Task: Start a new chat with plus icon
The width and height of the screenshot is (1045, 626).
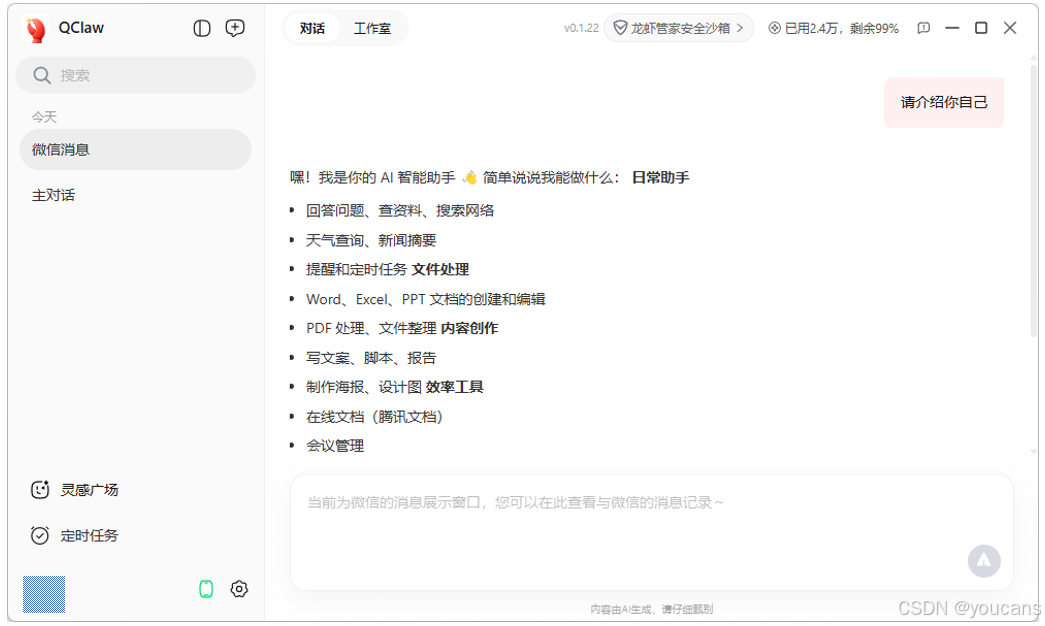Action: [x=235, y=28]
